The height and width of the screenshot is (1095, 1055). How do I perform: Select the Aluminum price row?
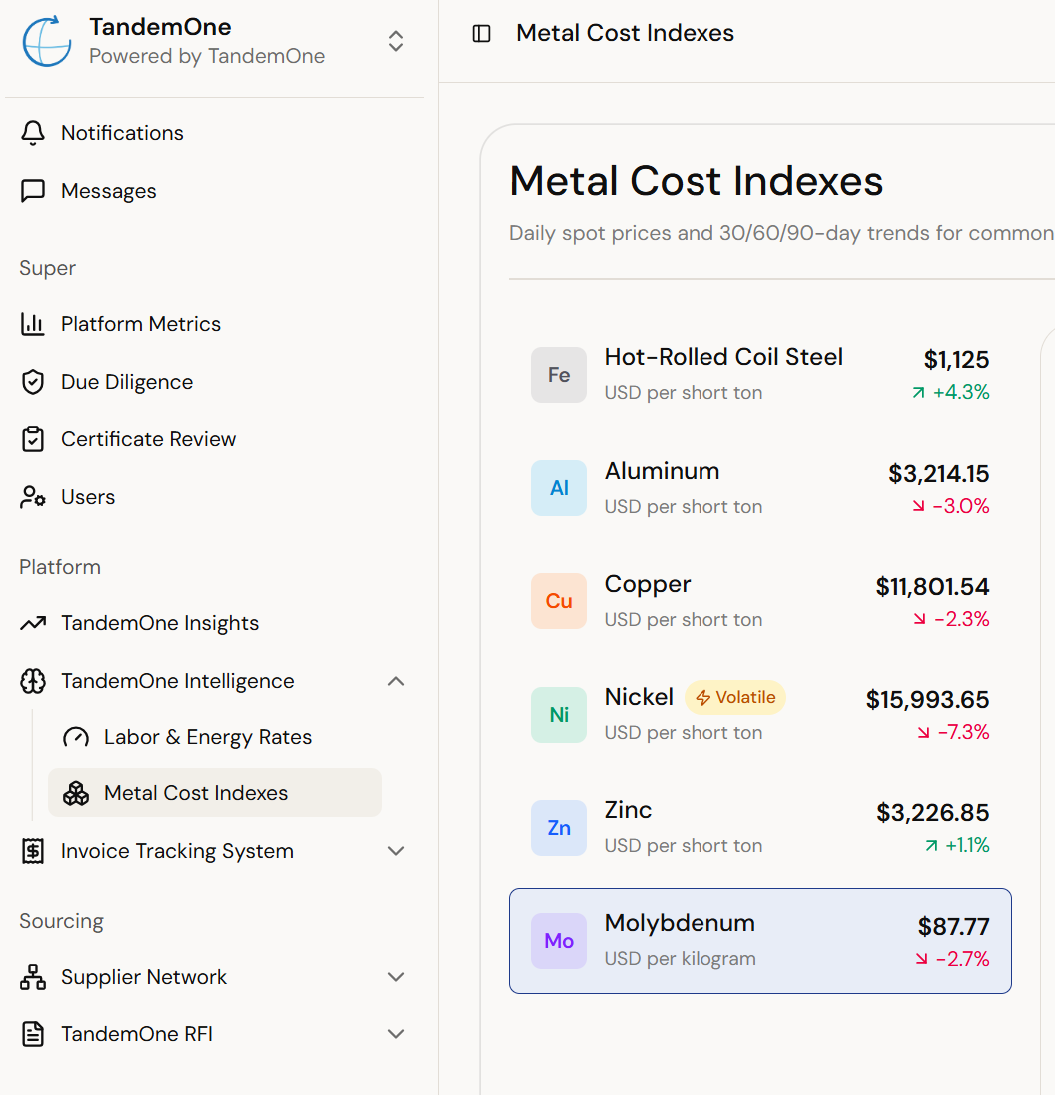(x=760, y=488)
